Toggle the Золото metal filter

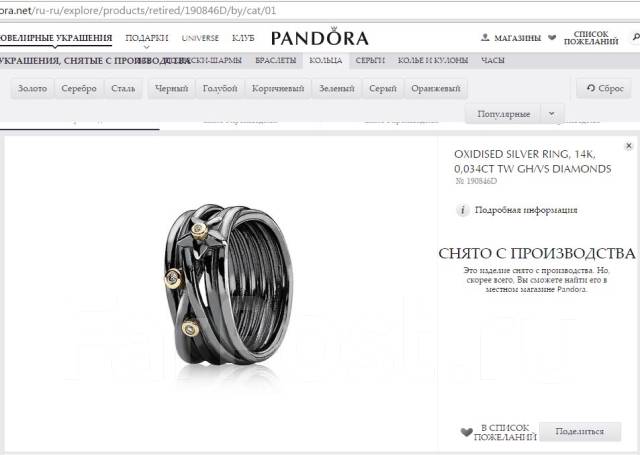click(32, 89)
